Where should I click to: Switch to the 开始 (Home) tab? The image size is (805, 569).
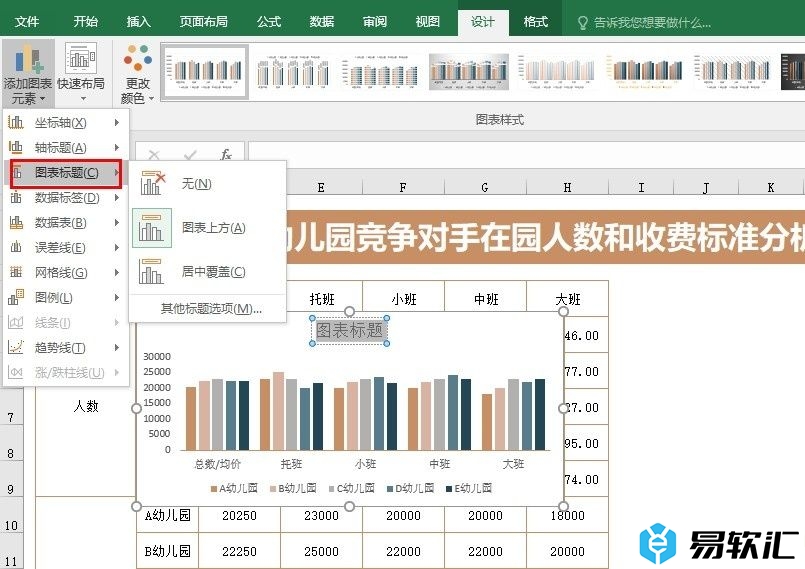click(85, 22)
